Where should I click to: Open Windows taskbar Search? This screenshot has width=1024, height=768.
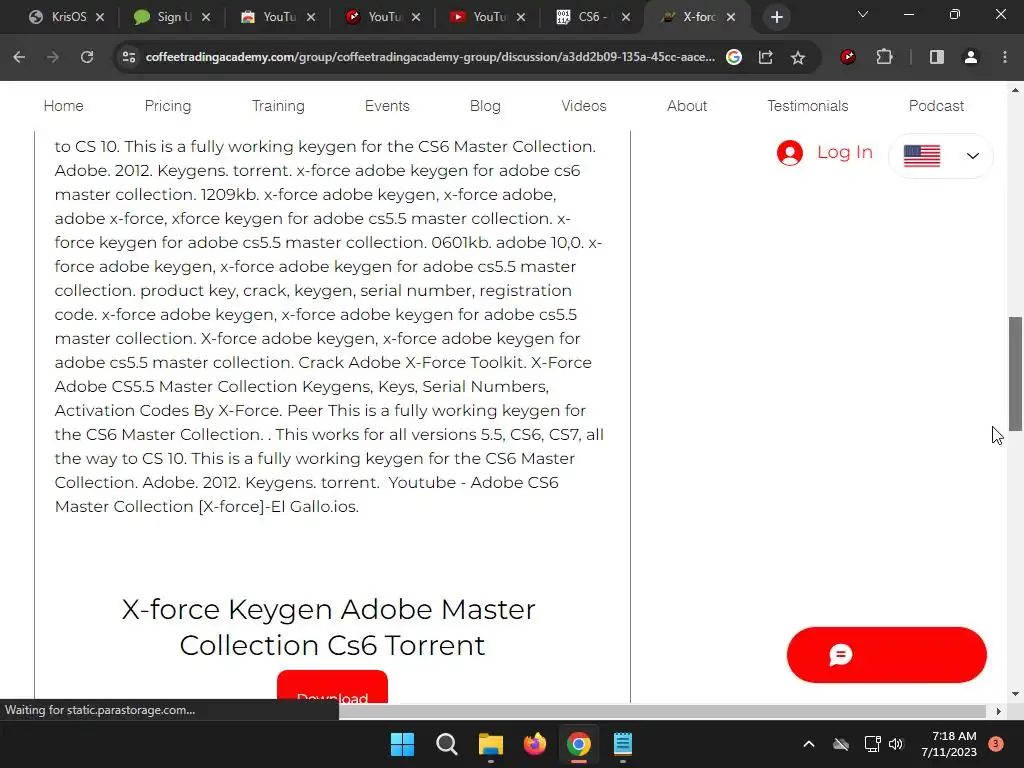447,744
